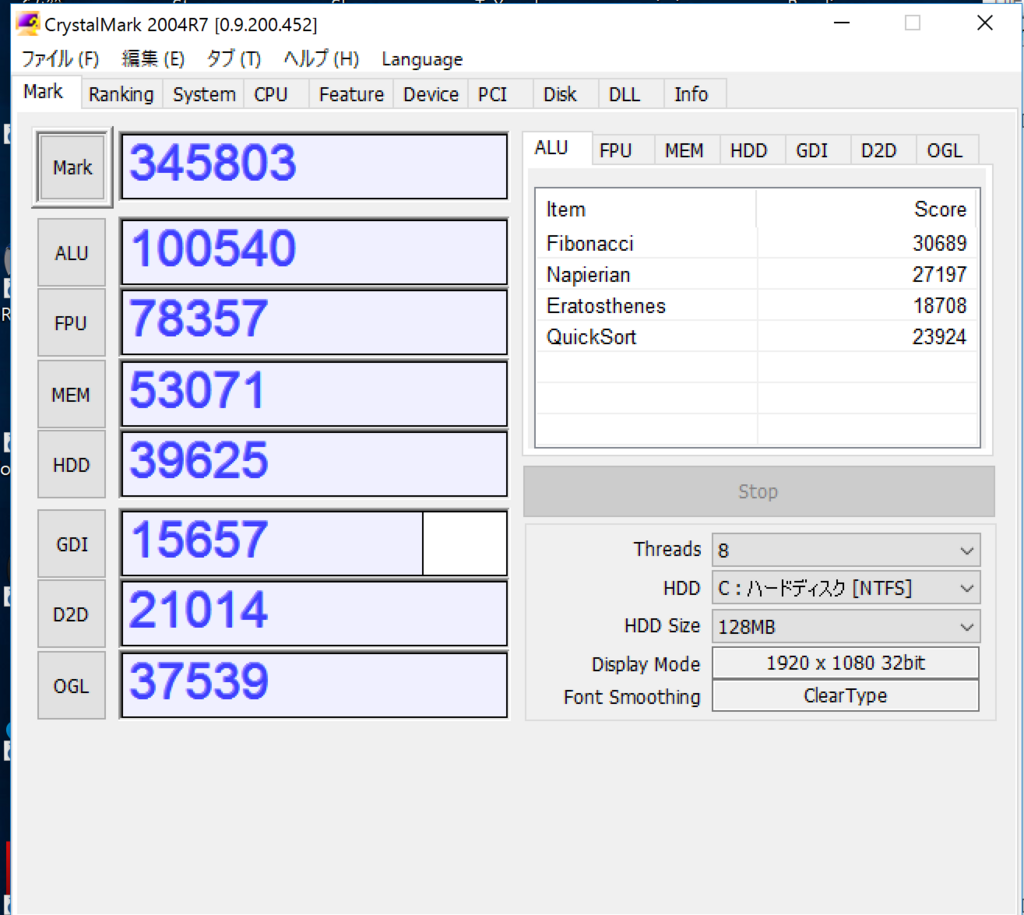
Task: Select the Eratosthenes row
Action: (x=756, y=306)
